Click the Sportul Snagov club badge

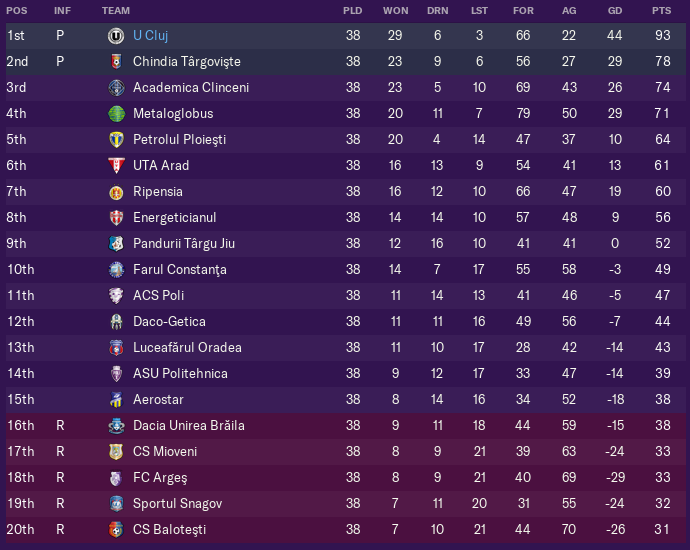tap(116, 503)
